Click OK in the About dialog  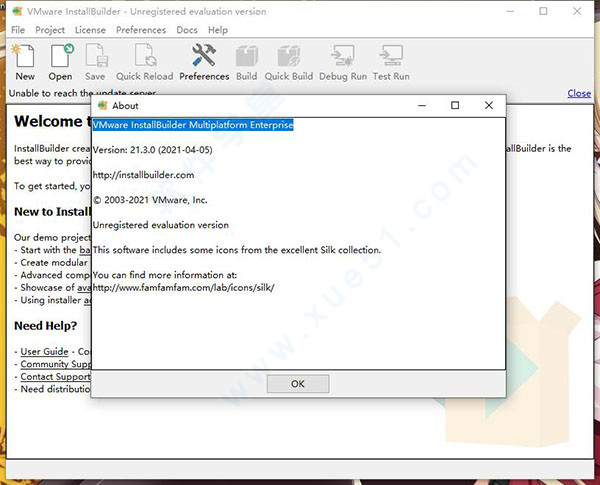click(x=298, y=384)
